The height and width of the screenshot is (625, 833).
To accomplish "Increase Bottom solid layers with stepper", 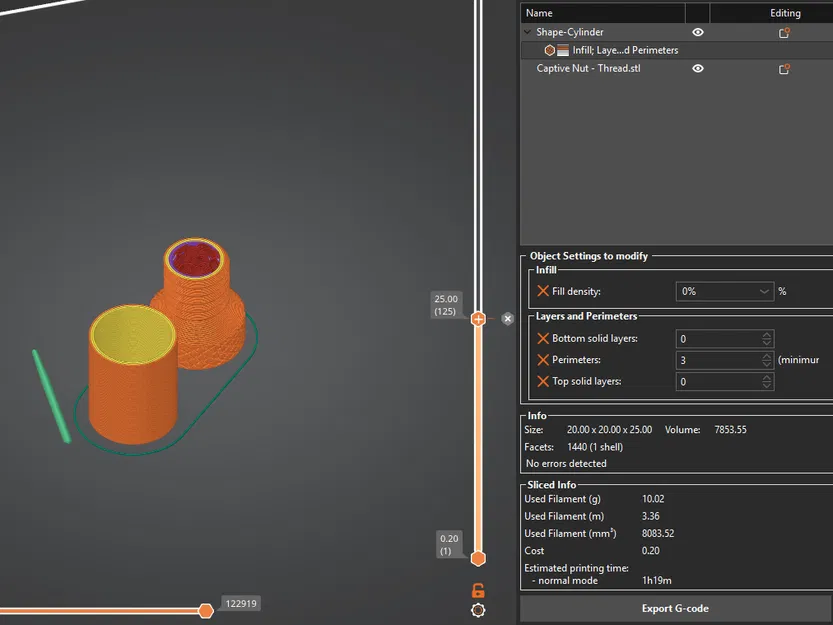I will point(767,335).
